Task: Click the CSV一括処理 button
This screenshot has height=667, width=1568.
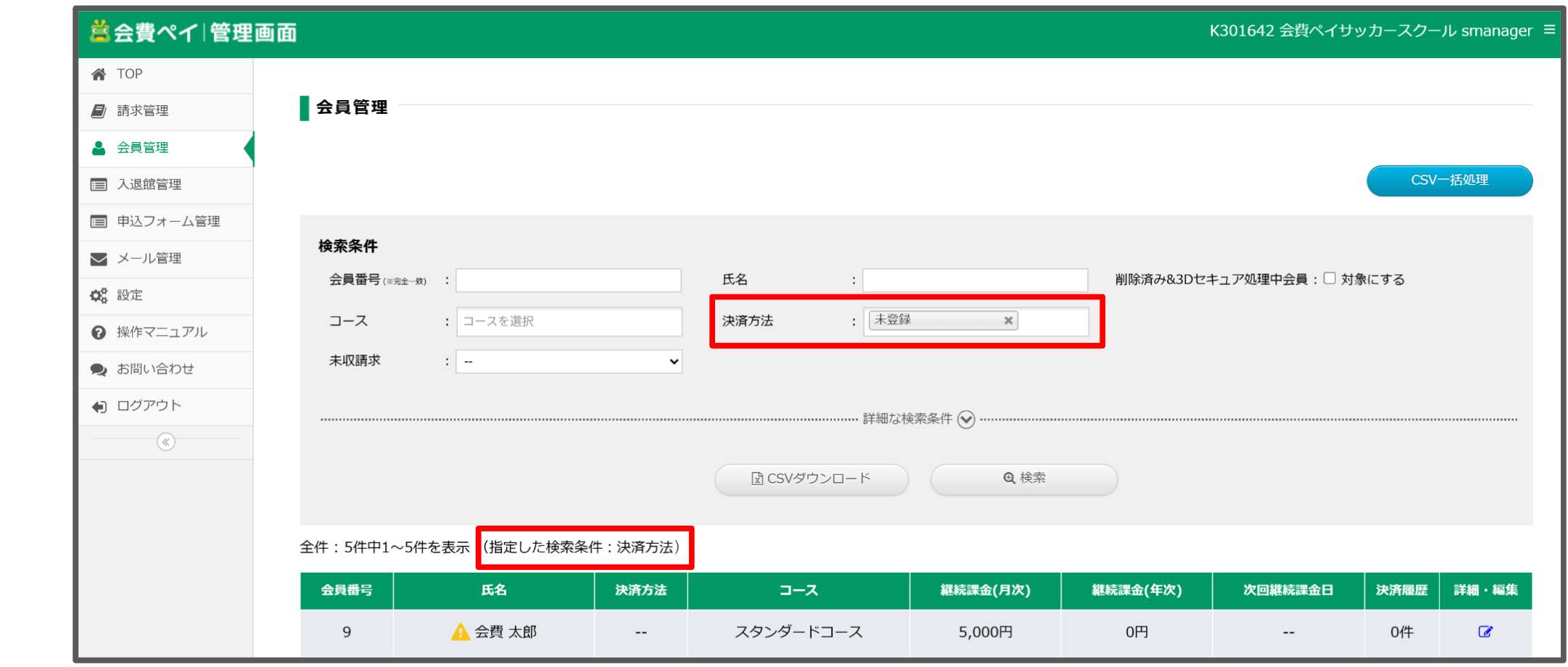Action: point(1448,181)
